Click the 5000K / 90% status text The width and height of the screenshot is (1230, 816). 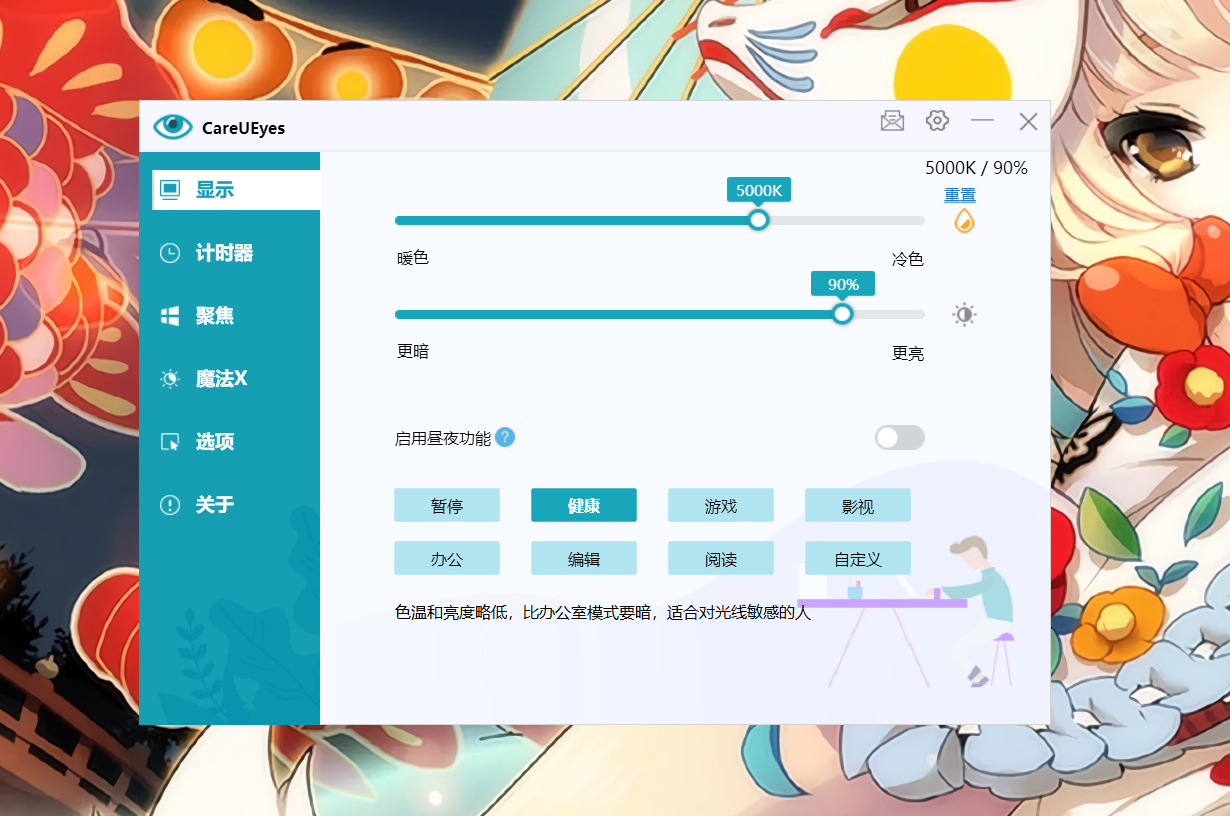coord(976,168)
